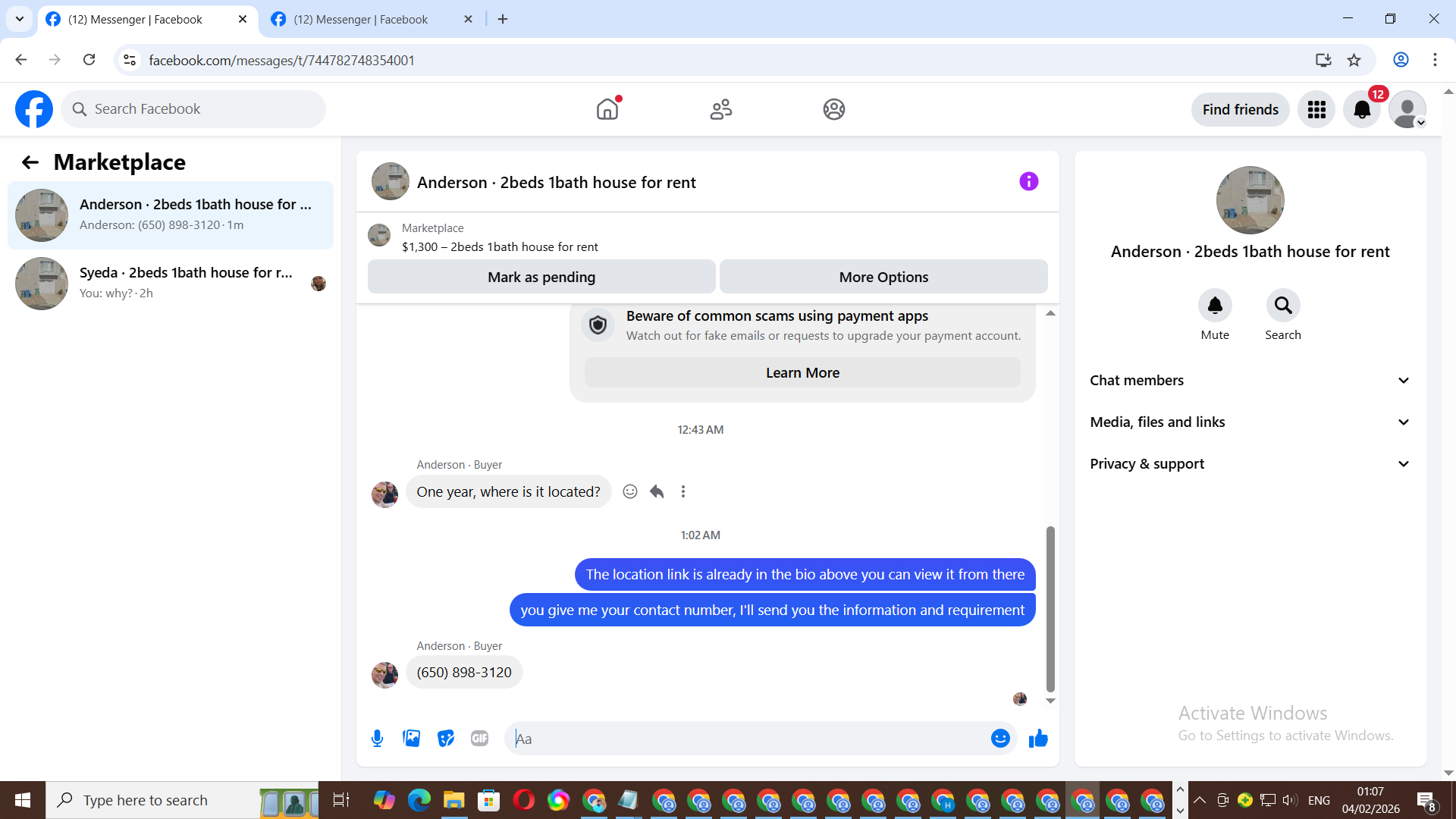Bookmark this page with star icon
Screen dimensions: 1456x819
click(1354, 60)
